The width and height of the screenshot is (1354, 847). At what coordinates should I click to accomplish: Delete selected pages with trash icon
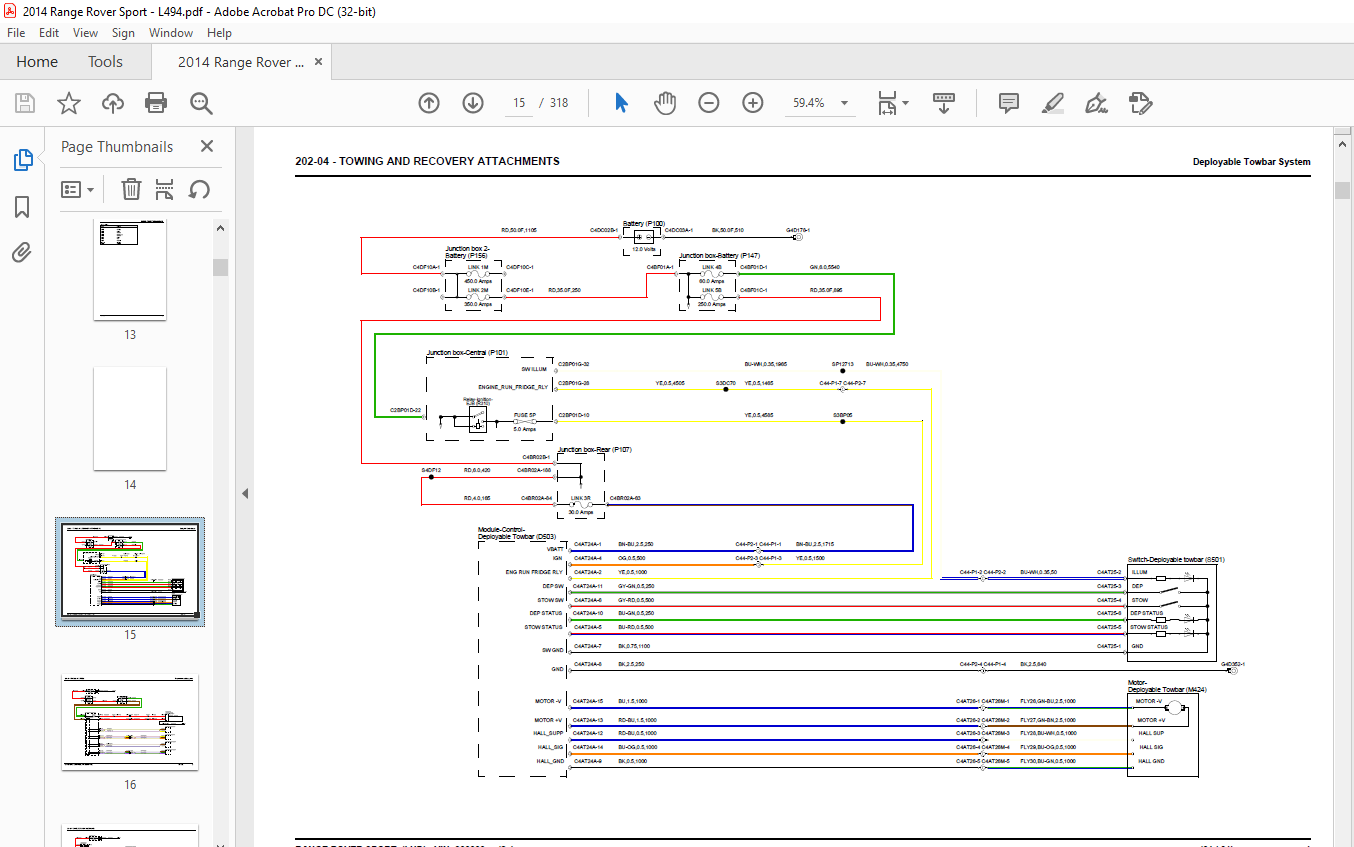tap(131, 189)
